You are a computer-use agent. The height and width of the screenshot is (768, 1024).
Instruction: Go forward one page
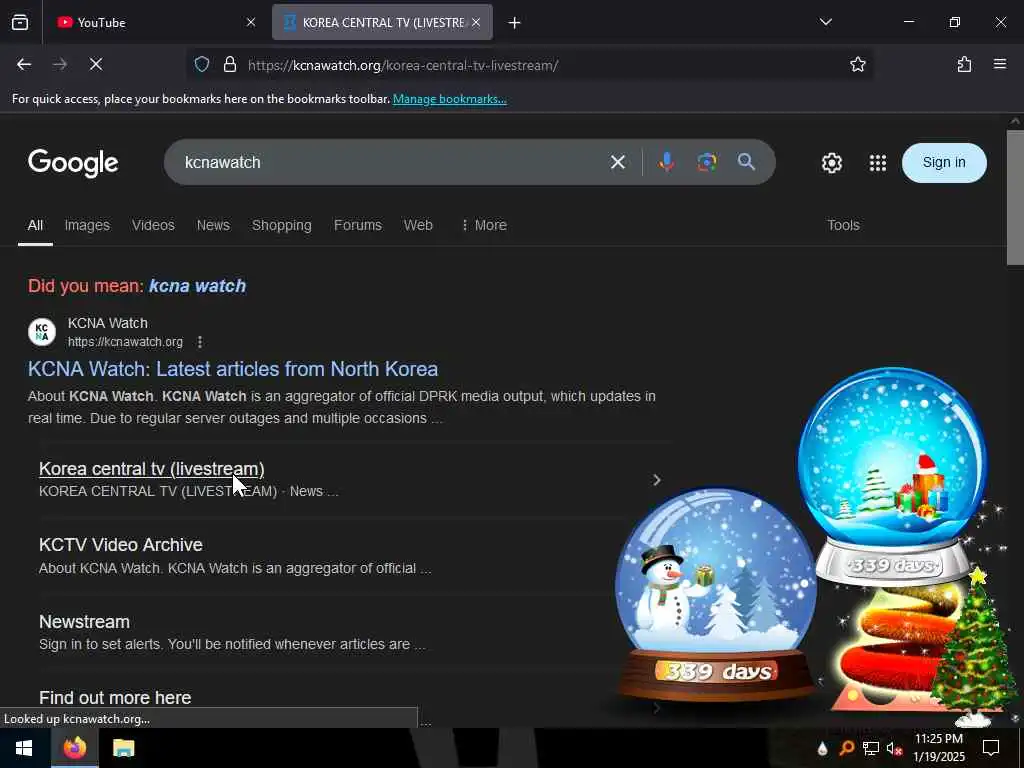click(x=60, y=65)
